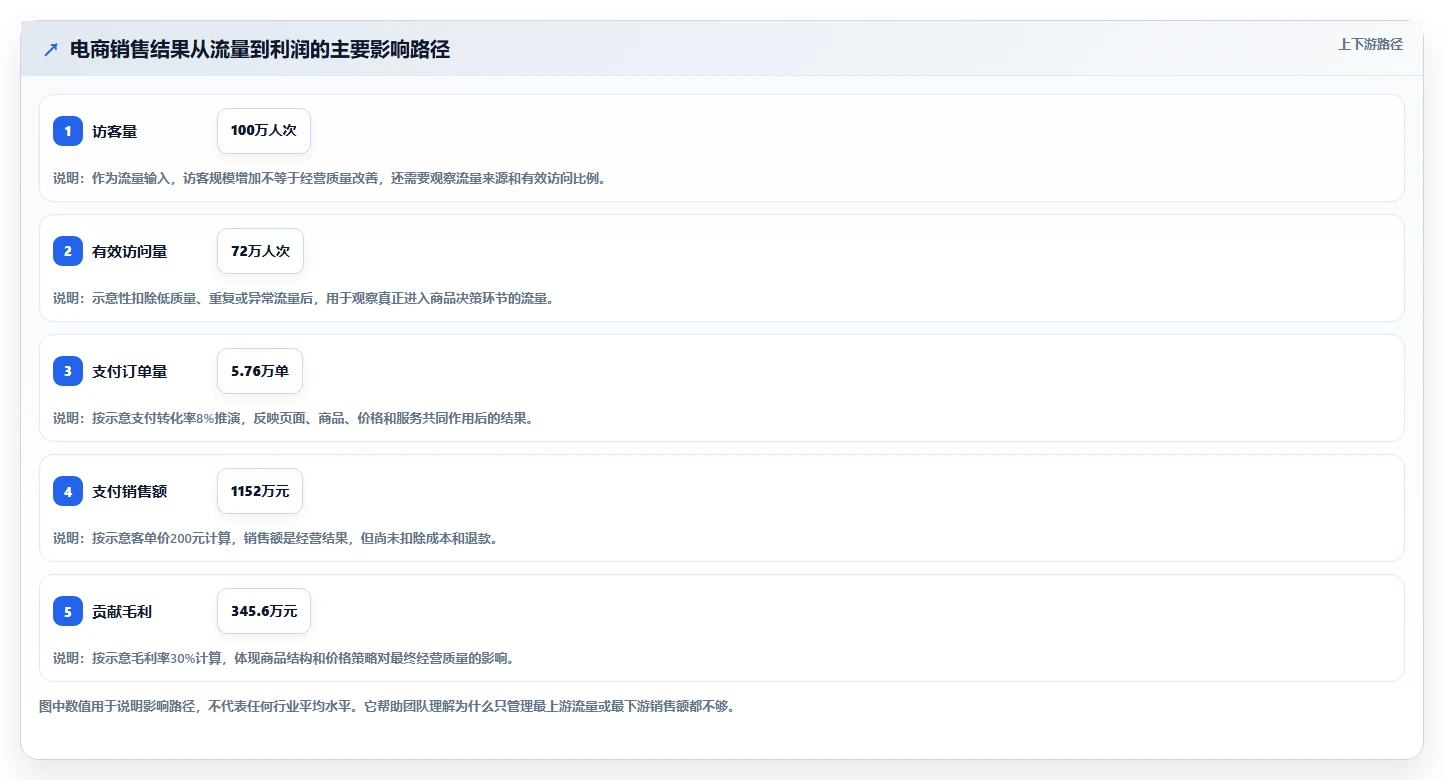Image resolution: width=1444 pixels, height=780 pixels.
Task: Click the note about 客单价200元计算
Action: (275, 538)
